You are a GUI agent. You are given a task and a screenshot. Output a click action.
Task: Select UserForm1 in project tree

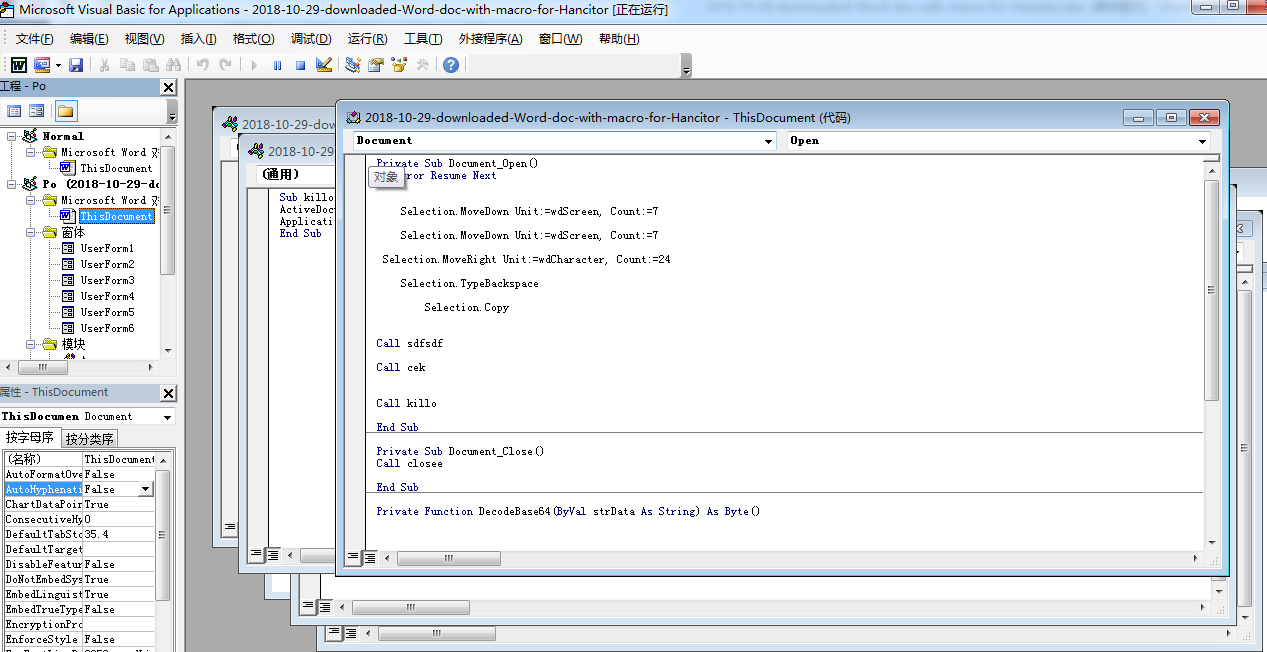pos(107,248)
